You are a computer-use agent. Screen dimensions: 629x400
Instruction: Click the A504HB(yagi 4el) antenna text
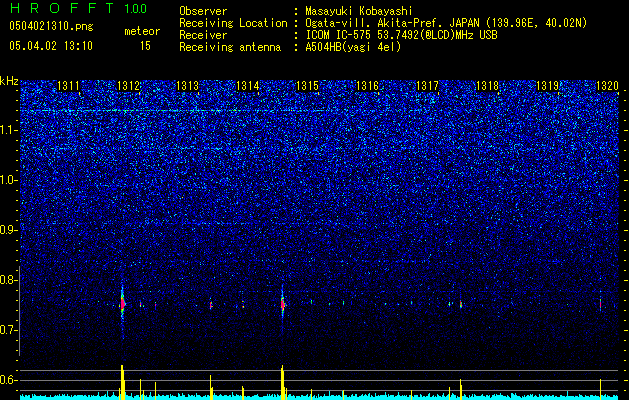click(x=353, y=47)
